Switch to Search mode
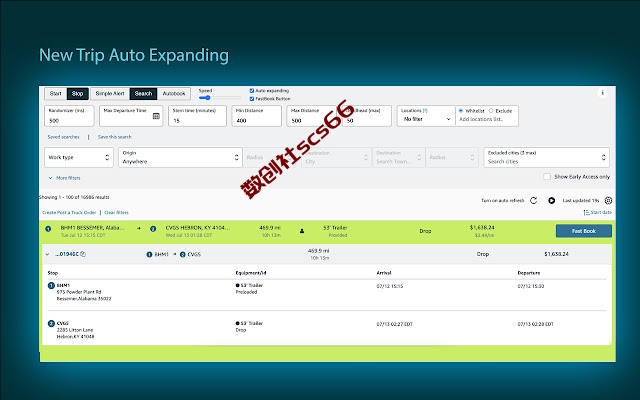640x400 pixels. point(143,93)
